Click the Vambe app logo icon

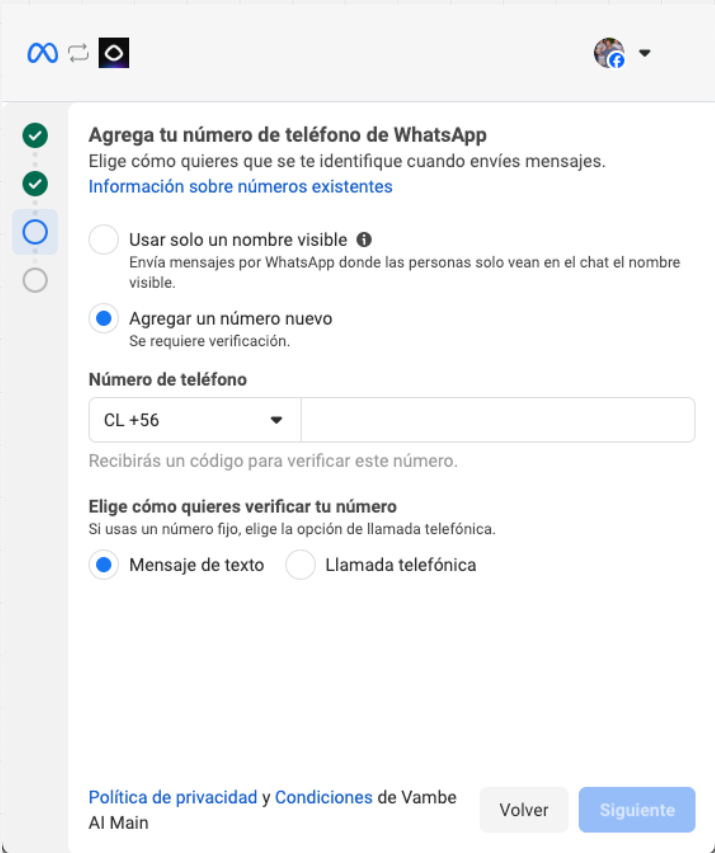click(114, 53)
